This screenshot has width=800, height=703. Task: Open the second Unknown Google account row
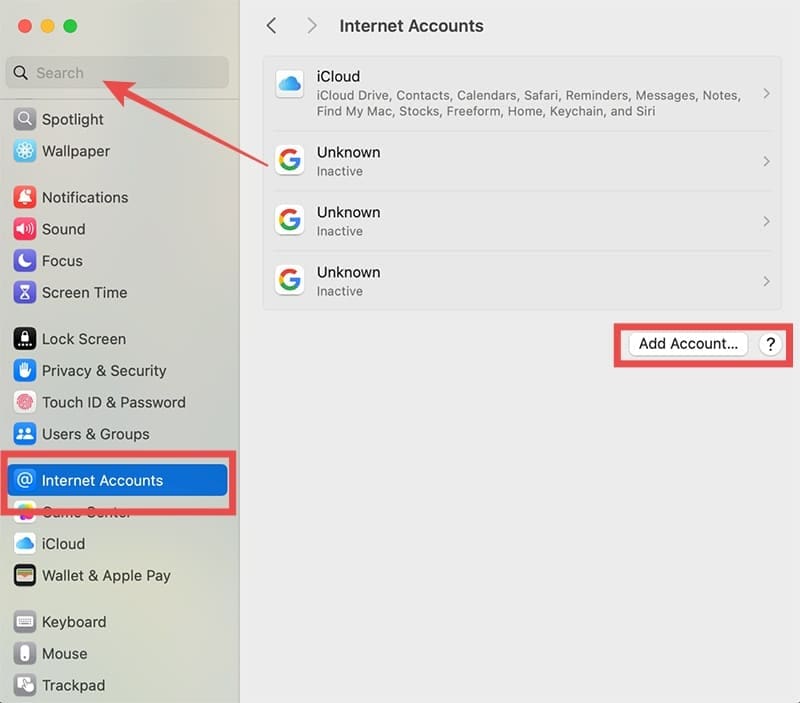point(520,221)
